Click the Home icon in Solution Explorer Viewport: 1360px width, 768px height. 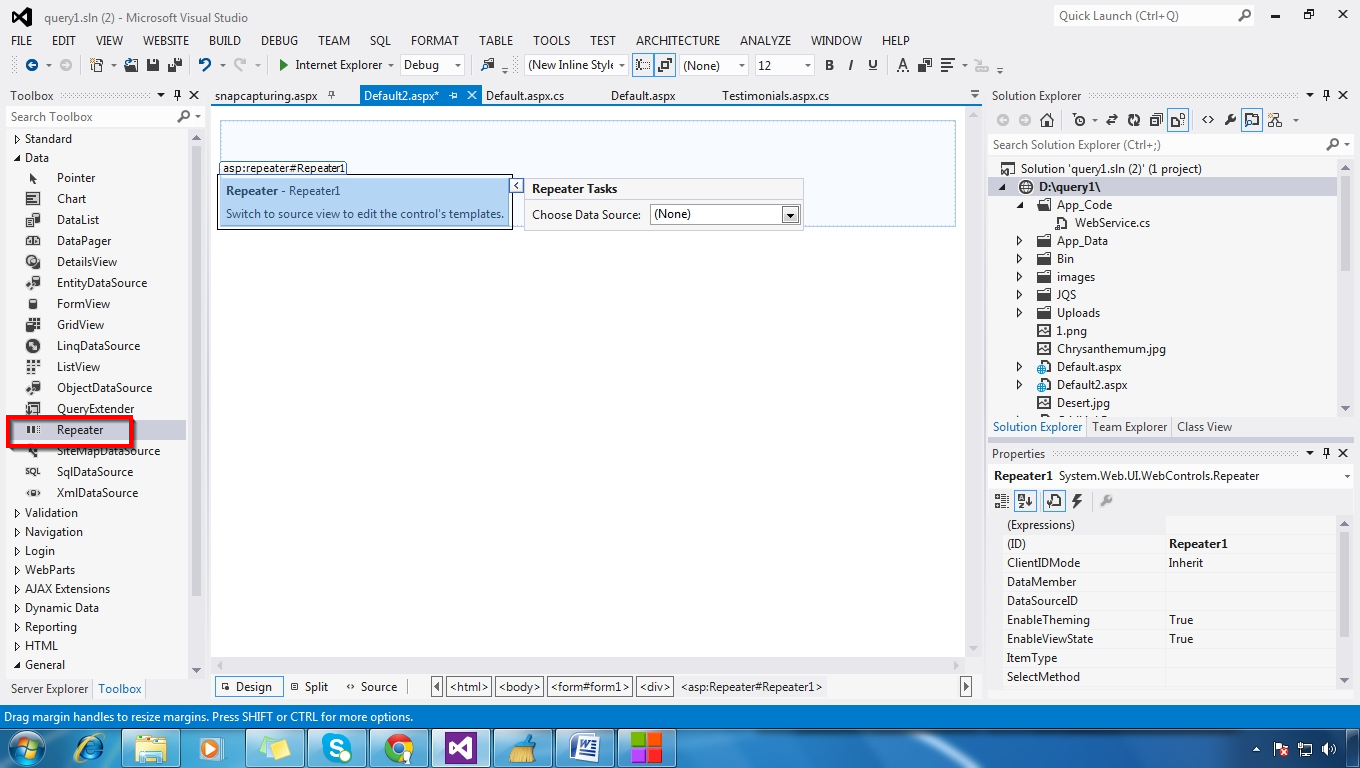click(1046, 120)
